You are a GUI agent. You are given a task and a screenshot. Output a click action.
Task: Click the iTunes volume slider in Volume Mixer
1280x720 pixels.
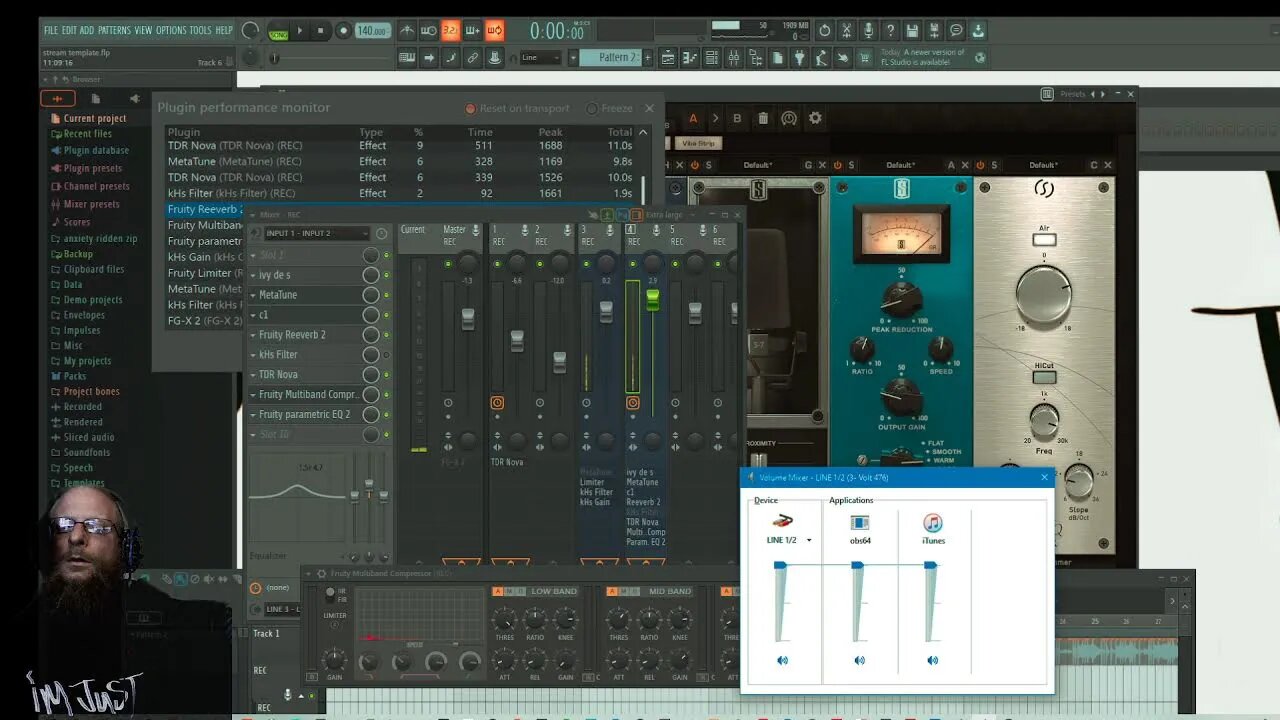pos(930,566)
